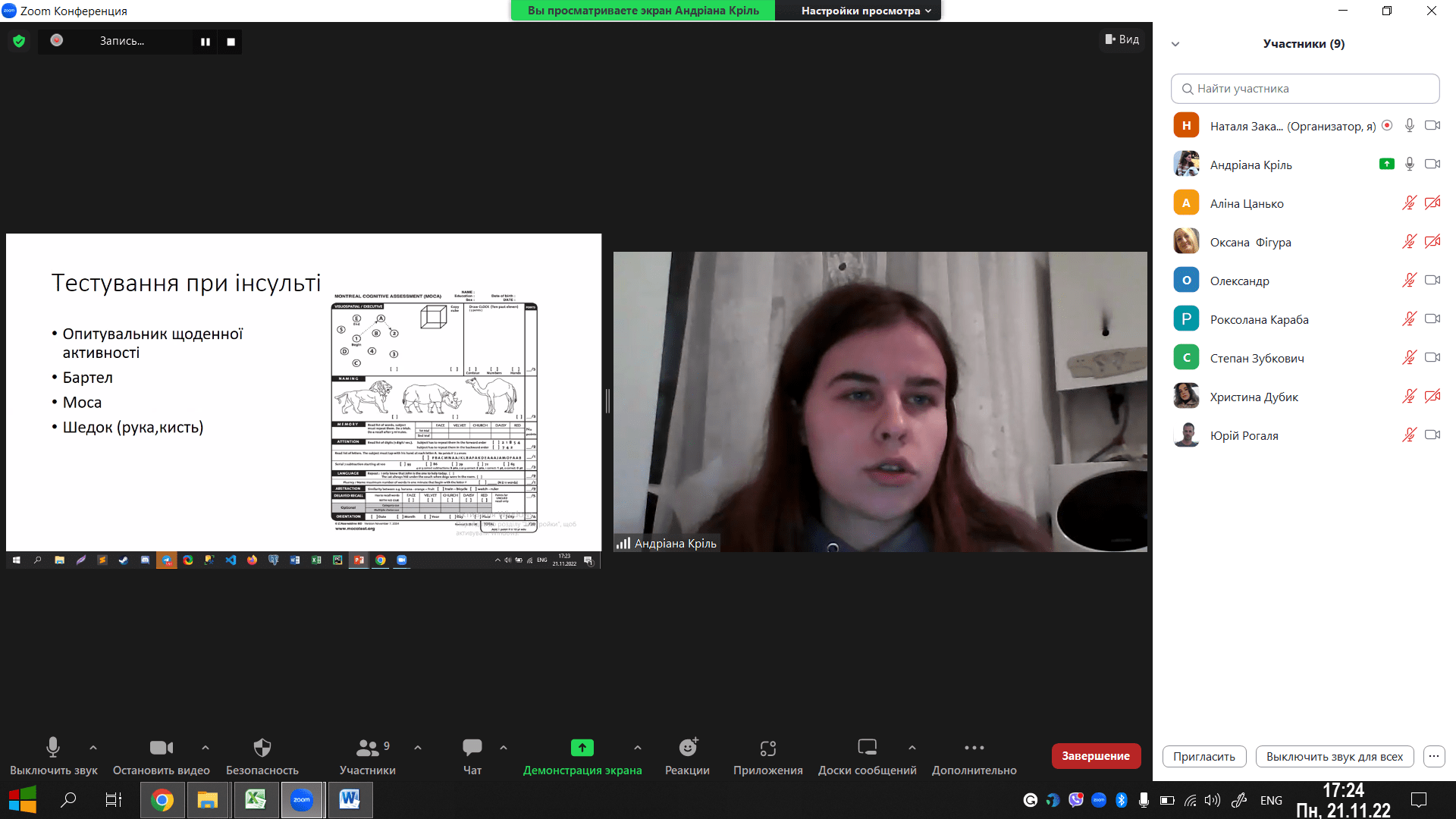The width and height of the screenshot is (1456, 819).
Task: Click green Share Screen icon
Action: [582, 748]
